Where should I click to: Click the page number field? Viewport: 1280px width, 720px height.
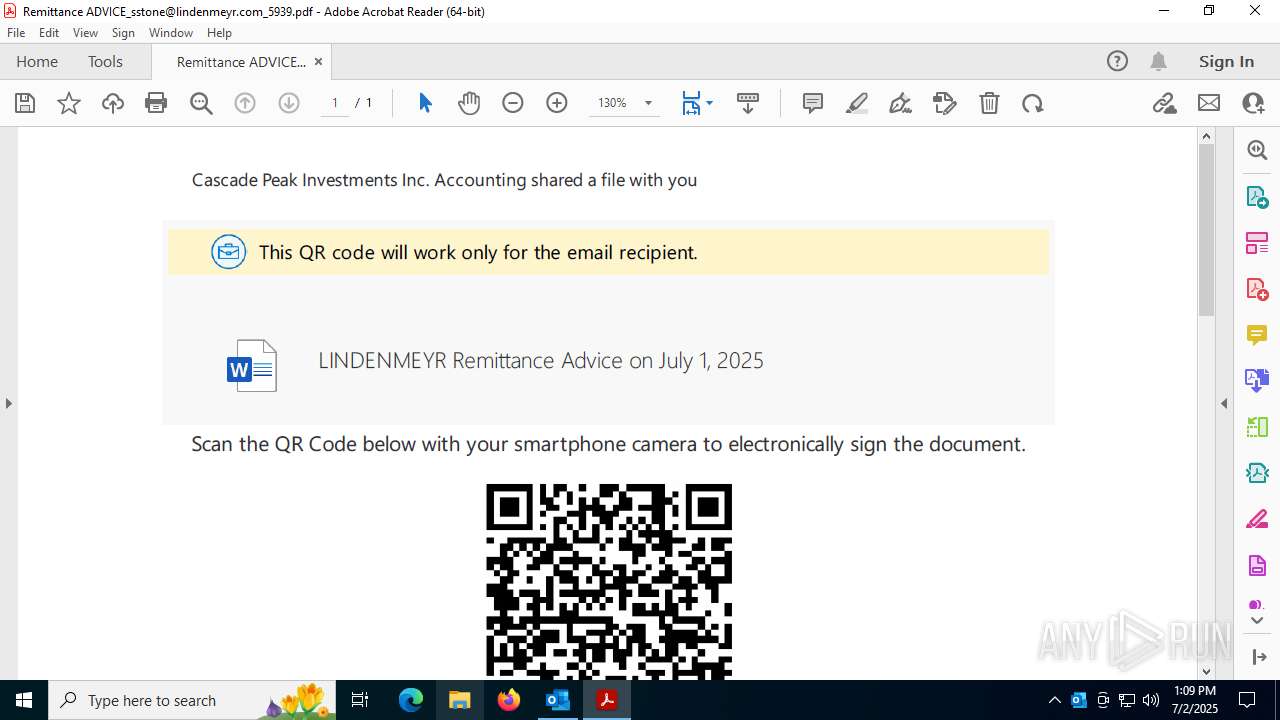tap(335, 103)
